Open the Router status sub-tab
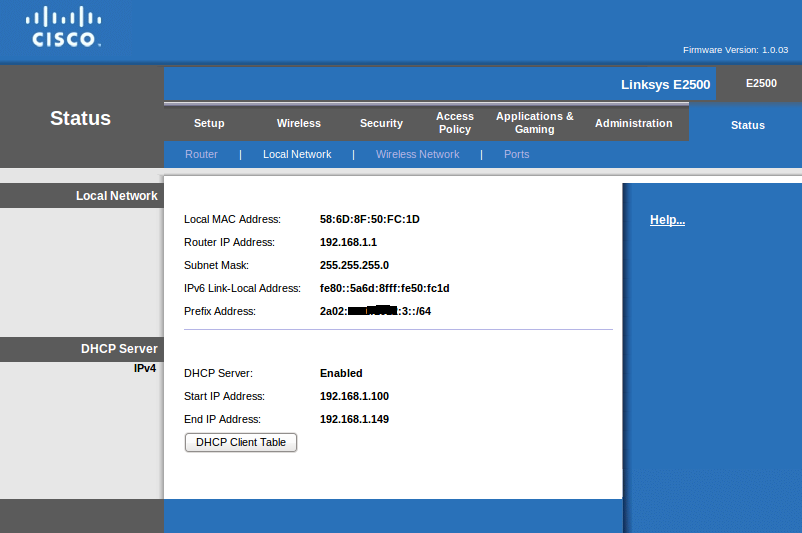The height and width of the screenshot is (533, 802). click(201, 154)
